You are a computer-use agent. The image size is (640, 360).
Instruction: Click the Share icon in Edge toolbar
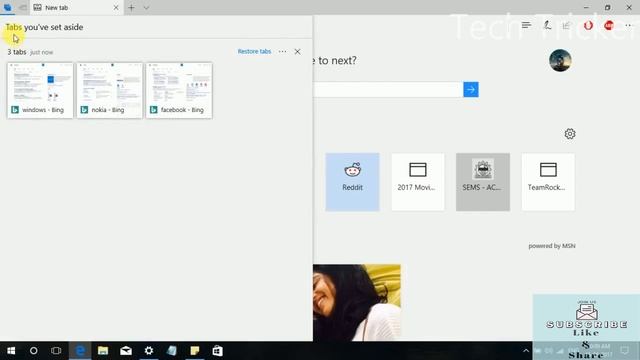[x=567, y=25]
